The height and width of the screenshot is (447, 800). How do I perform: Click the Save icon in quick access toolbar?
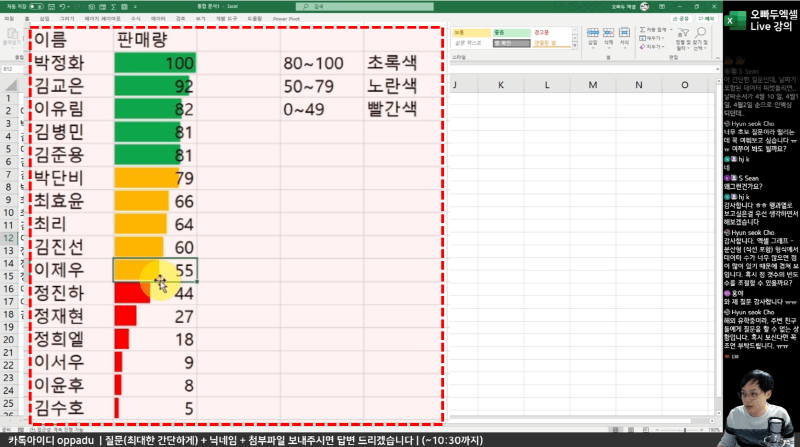51,7
